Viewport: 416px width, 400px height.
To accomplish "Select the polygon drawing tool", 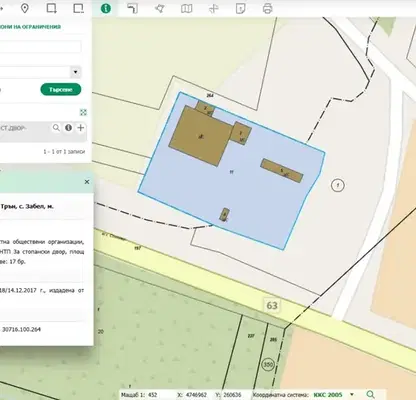I will coord(160,8).
